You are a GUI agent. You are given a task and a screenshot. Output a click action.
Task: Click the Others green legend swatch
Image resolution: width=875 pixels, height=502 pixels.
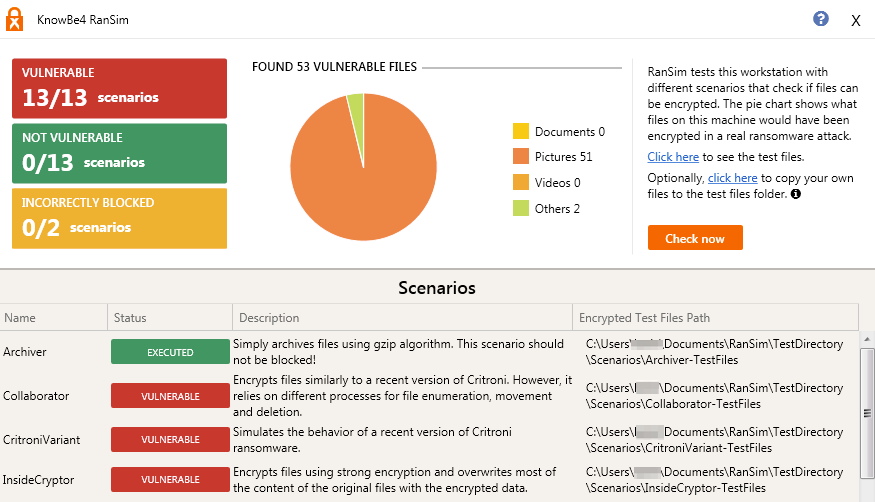point(521,208)
